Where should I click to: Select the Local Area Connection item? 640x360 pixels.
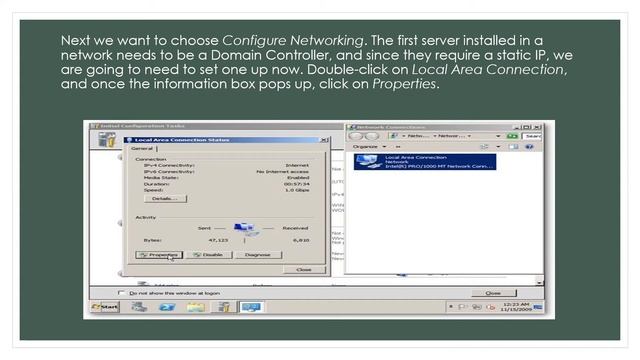425,162
